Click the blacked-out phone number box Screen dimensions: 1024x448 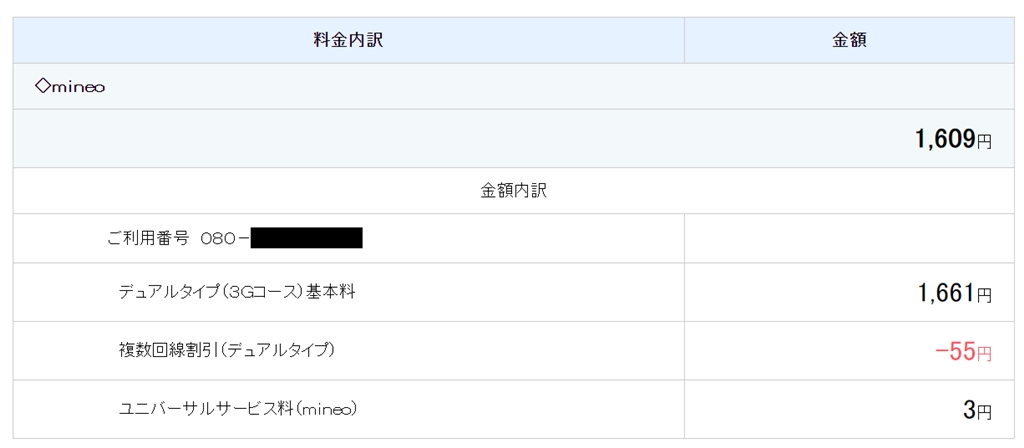pyautogui.click(x=306, y=239)
